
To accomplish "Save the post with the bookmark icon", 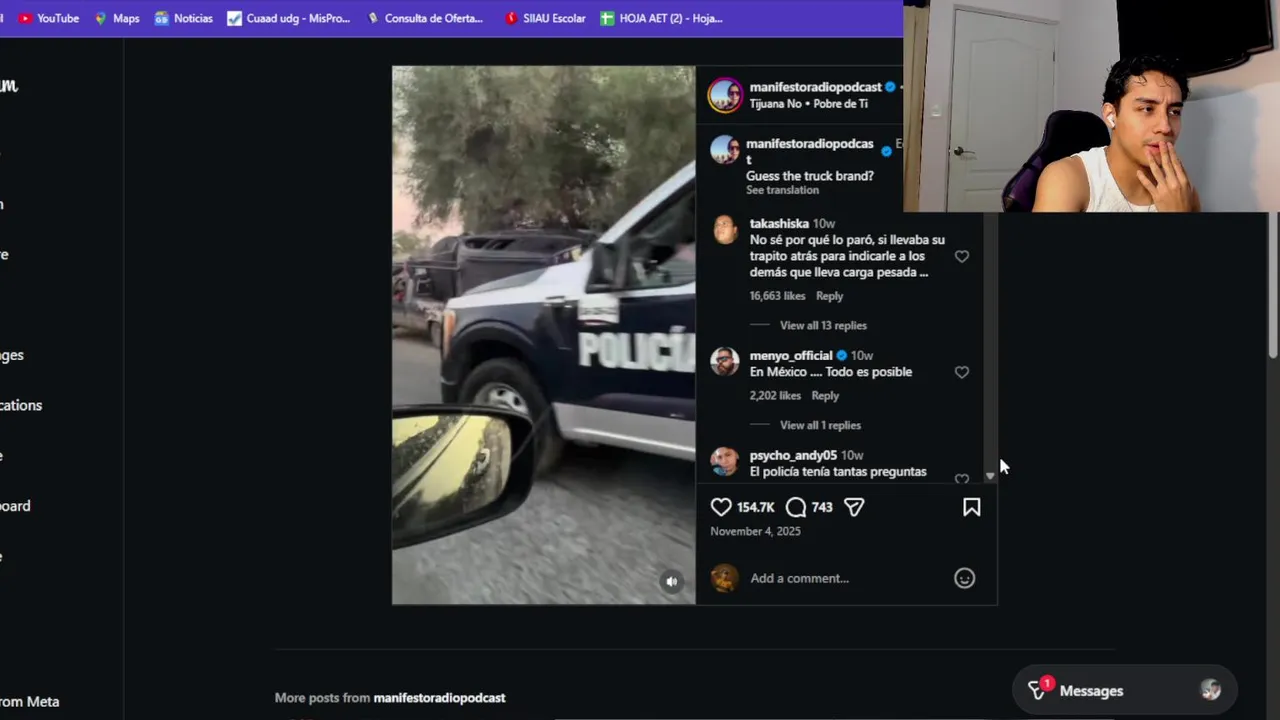I will (971, 507).
